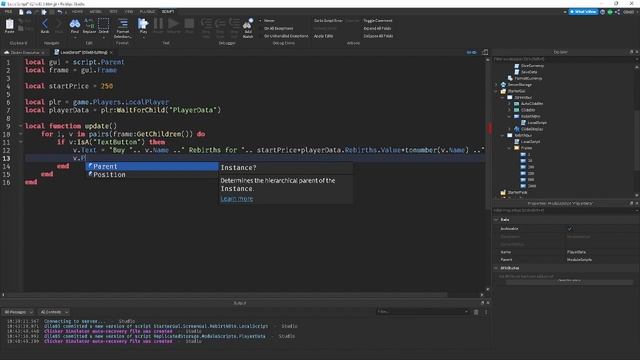This screenshot has width=640, height=360.
Task: Start the Play test
Action: [143, 24]
